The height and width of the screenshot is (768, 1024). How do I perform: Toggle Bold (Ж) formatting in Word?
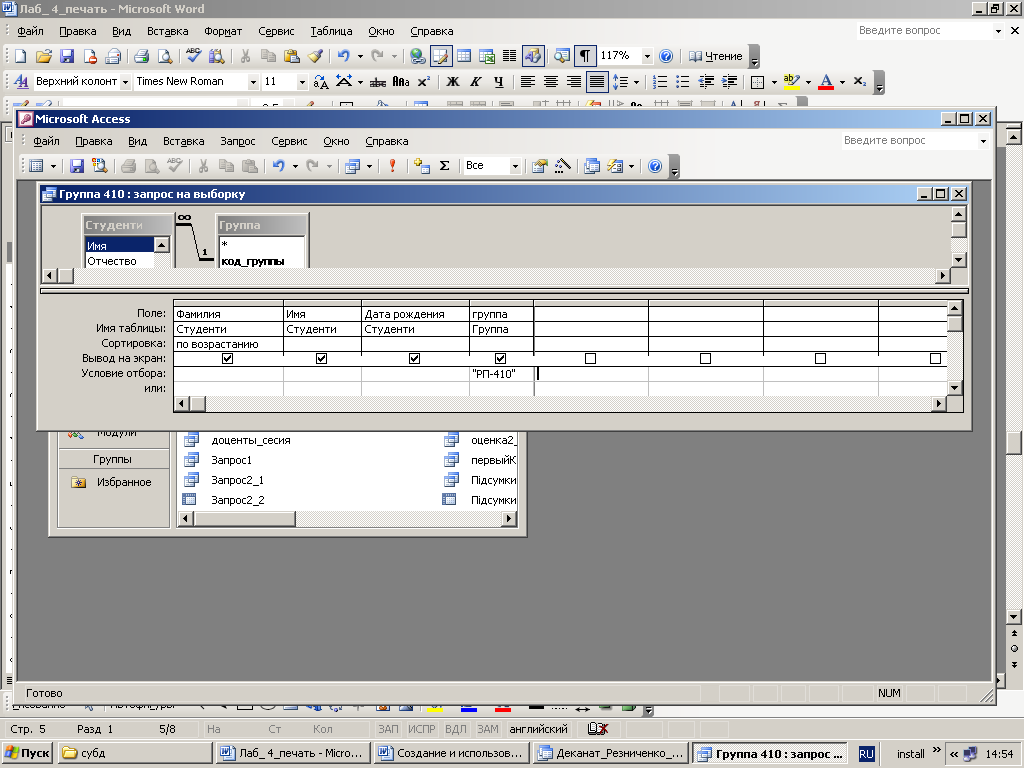[x=452, y=82]
